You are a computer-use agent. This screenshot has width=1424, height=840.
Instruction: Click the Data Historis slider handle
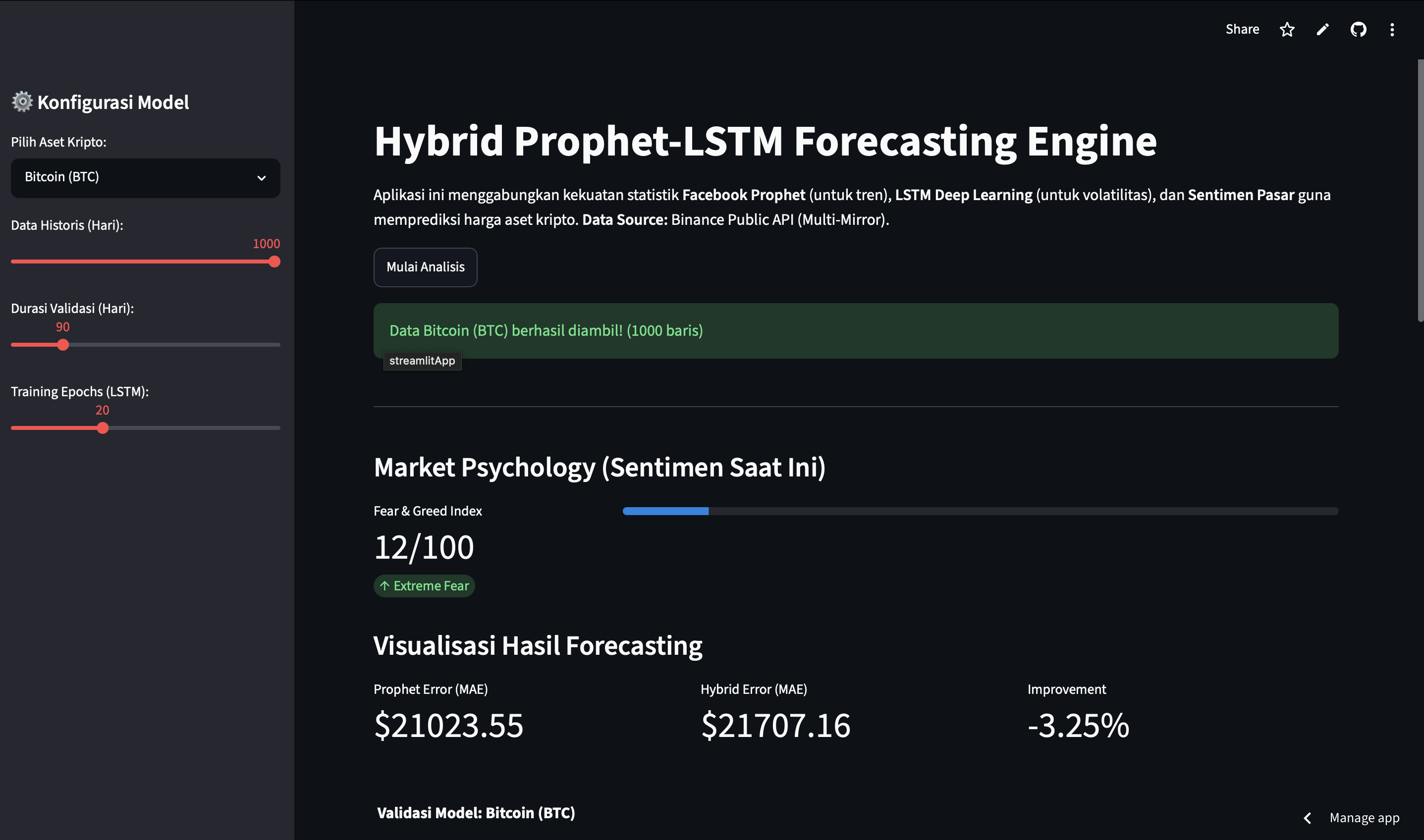274,262
